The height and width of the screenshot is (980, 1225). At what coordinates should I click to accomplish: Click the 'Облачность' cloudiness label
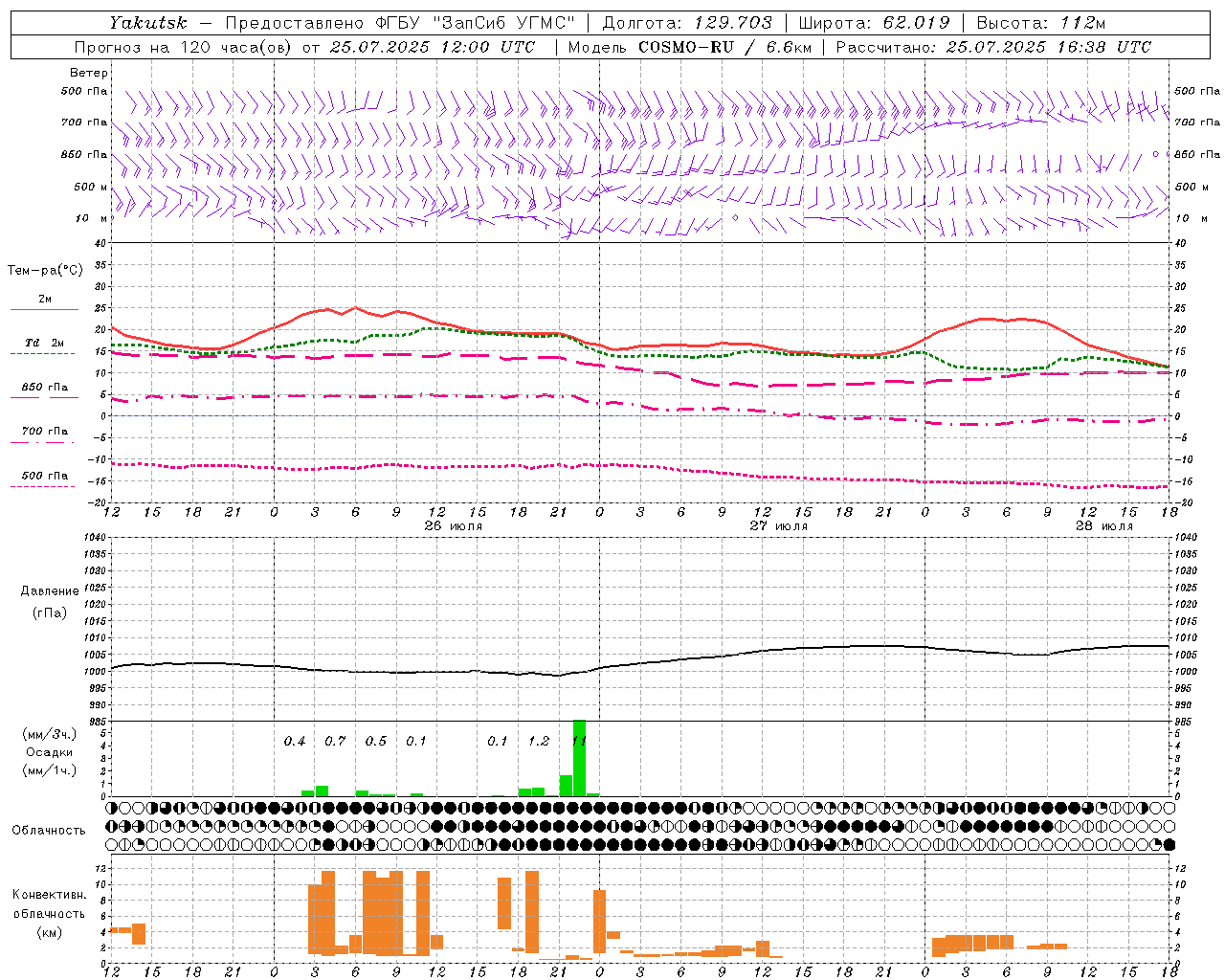click(49, 831)
